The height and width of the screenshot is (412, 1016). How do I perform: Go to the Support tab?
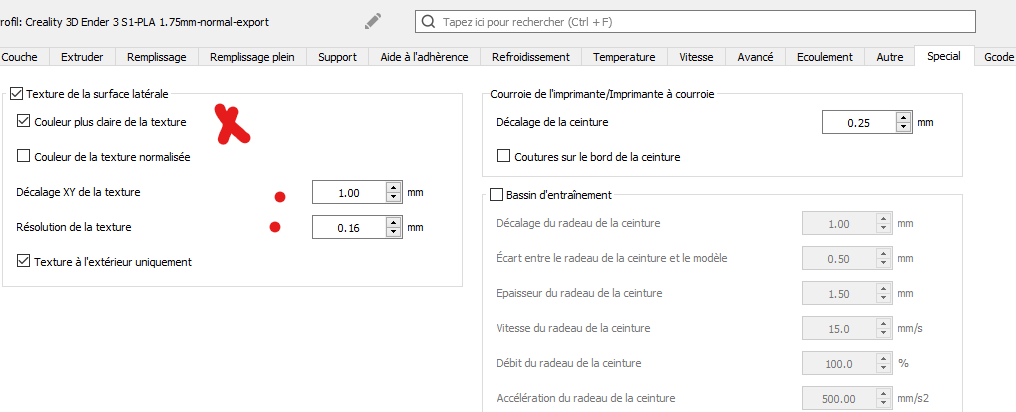[337, 57]
